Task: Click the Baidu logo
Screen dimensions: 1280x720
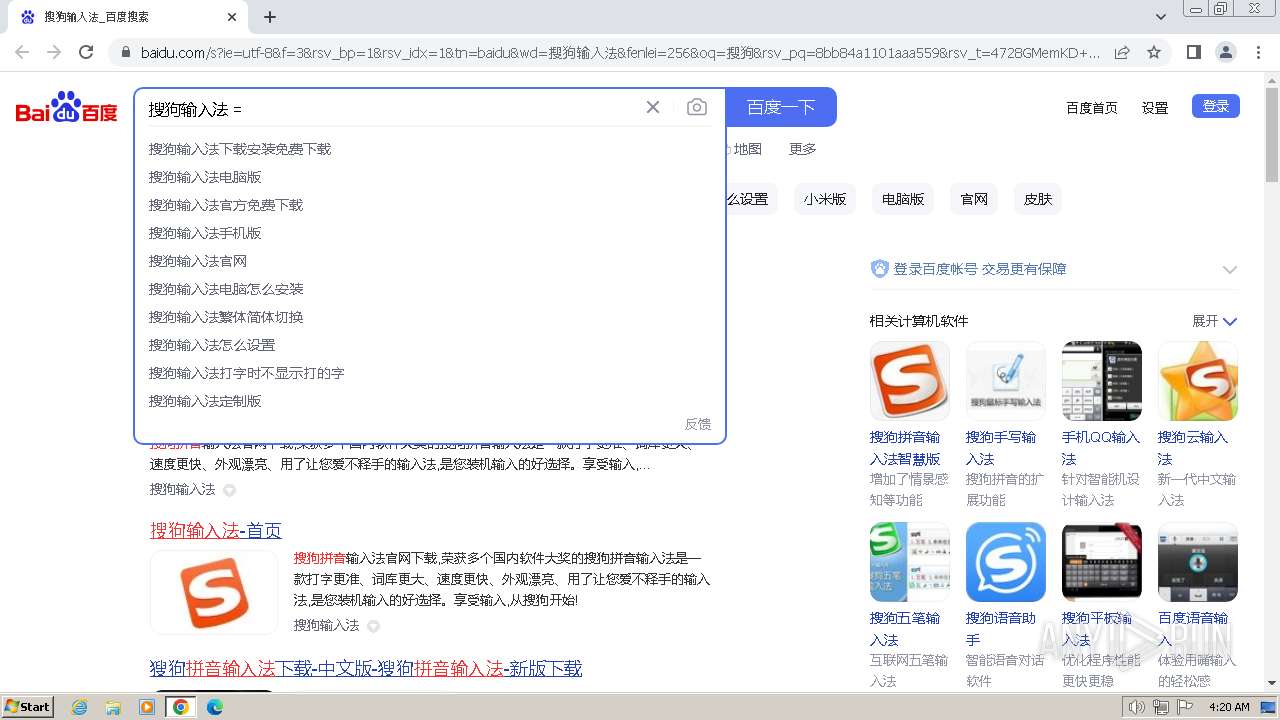Action: point(66,107)
